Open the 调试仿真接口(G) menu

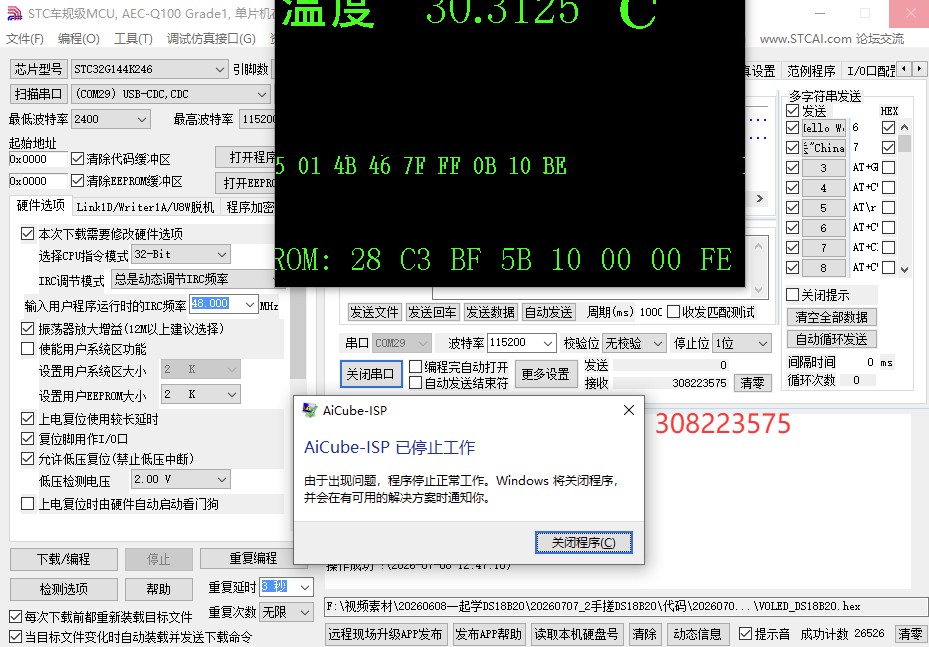click(x=211, y=39)
